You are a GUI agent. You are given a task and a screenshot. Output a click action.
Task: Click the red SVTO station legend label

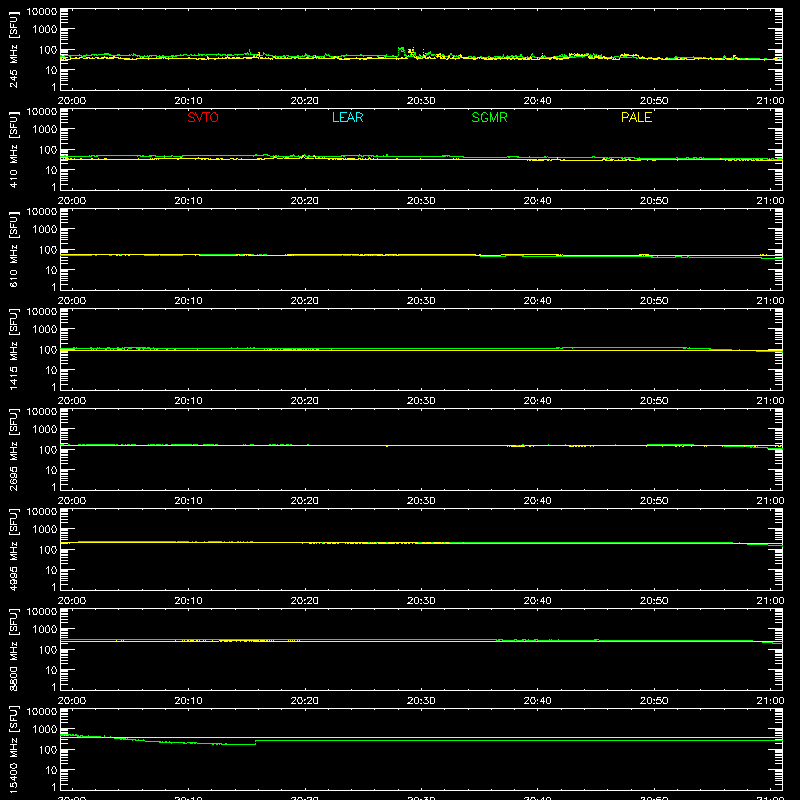tap(203, 117)
